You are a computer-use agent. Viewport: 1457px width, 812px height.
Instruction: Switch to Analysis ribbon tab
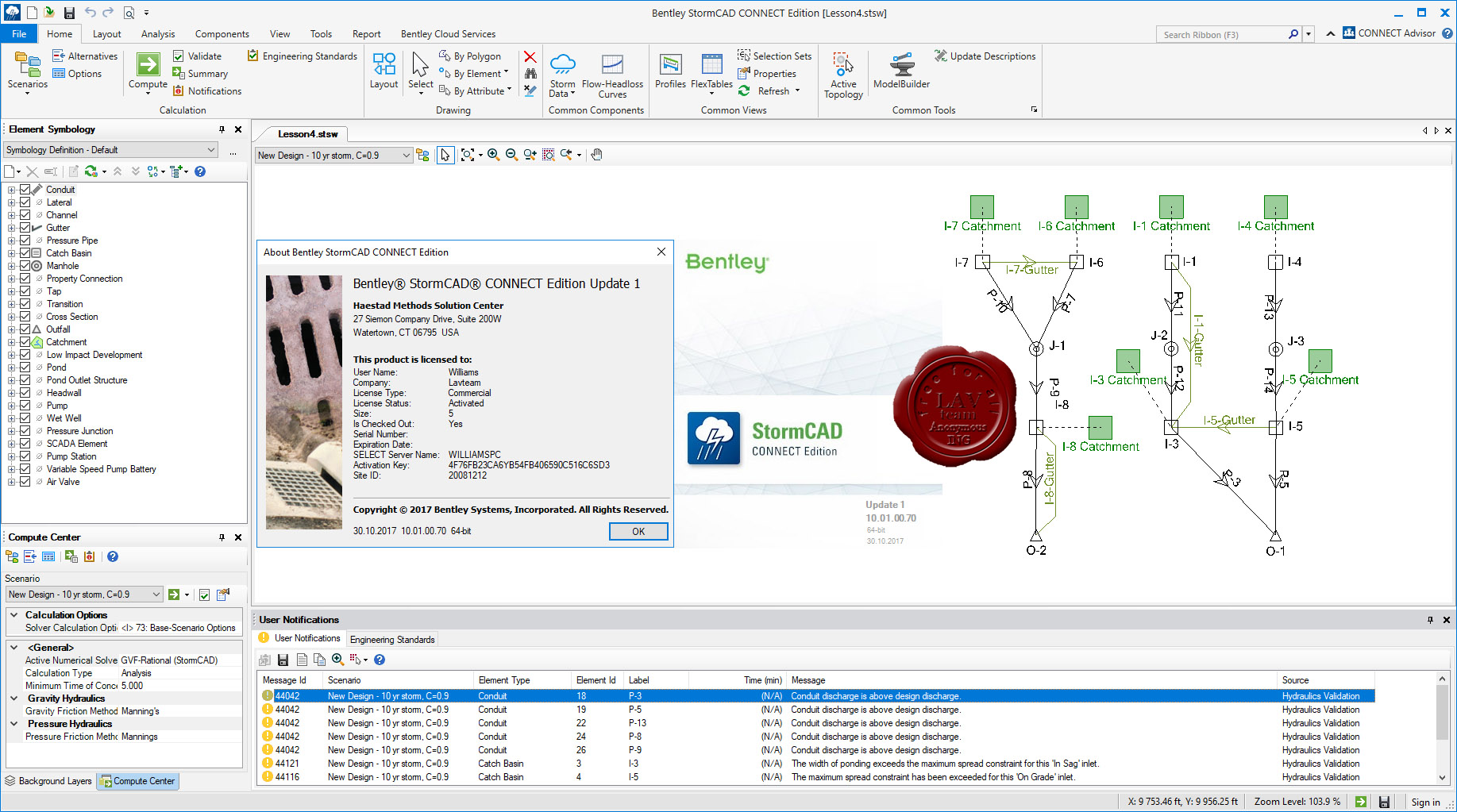(x=158, y=34)
